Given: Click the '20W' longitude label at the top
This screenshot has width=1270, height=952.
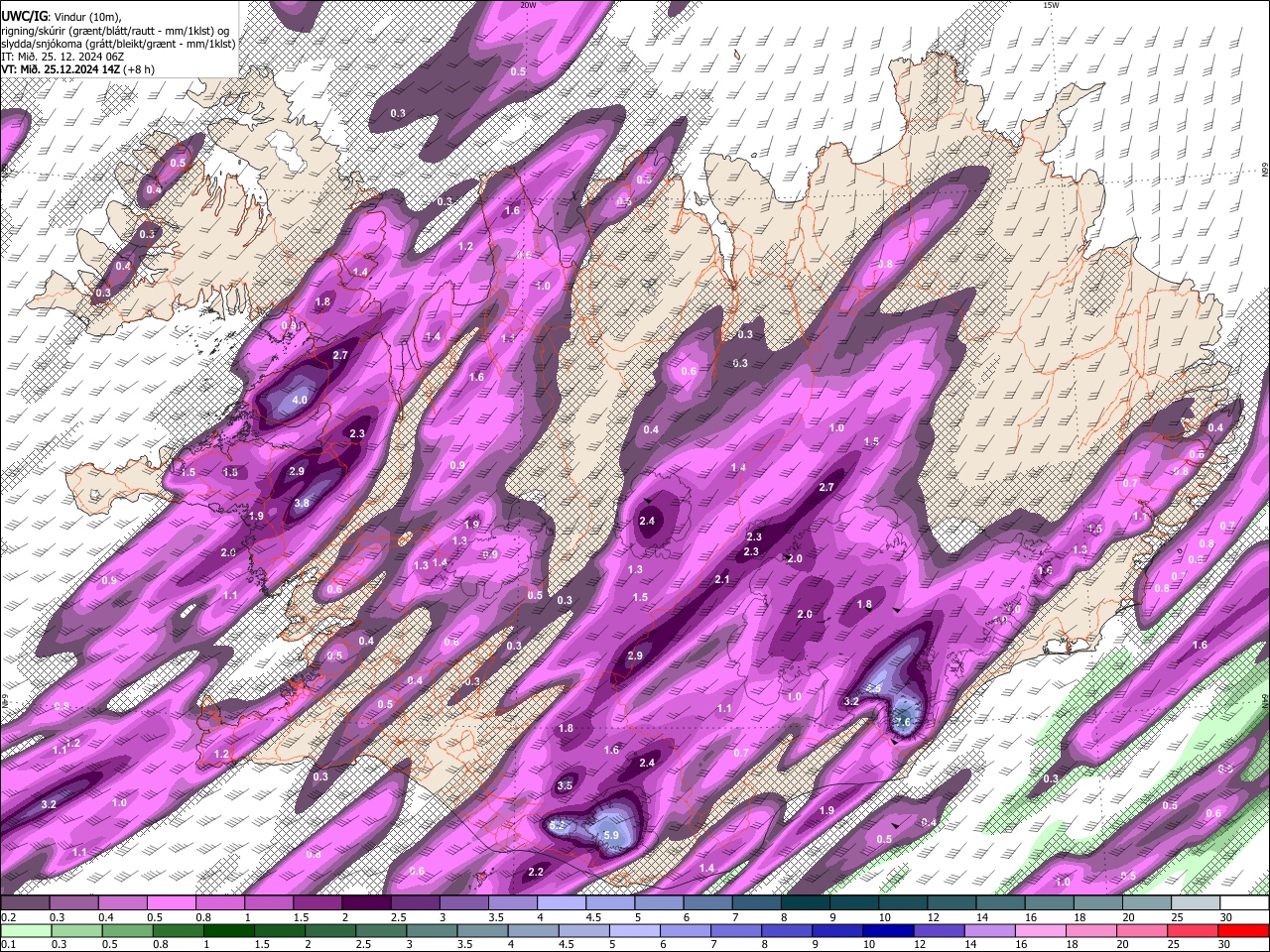Looking at the screenshot, I should (528, 5).
